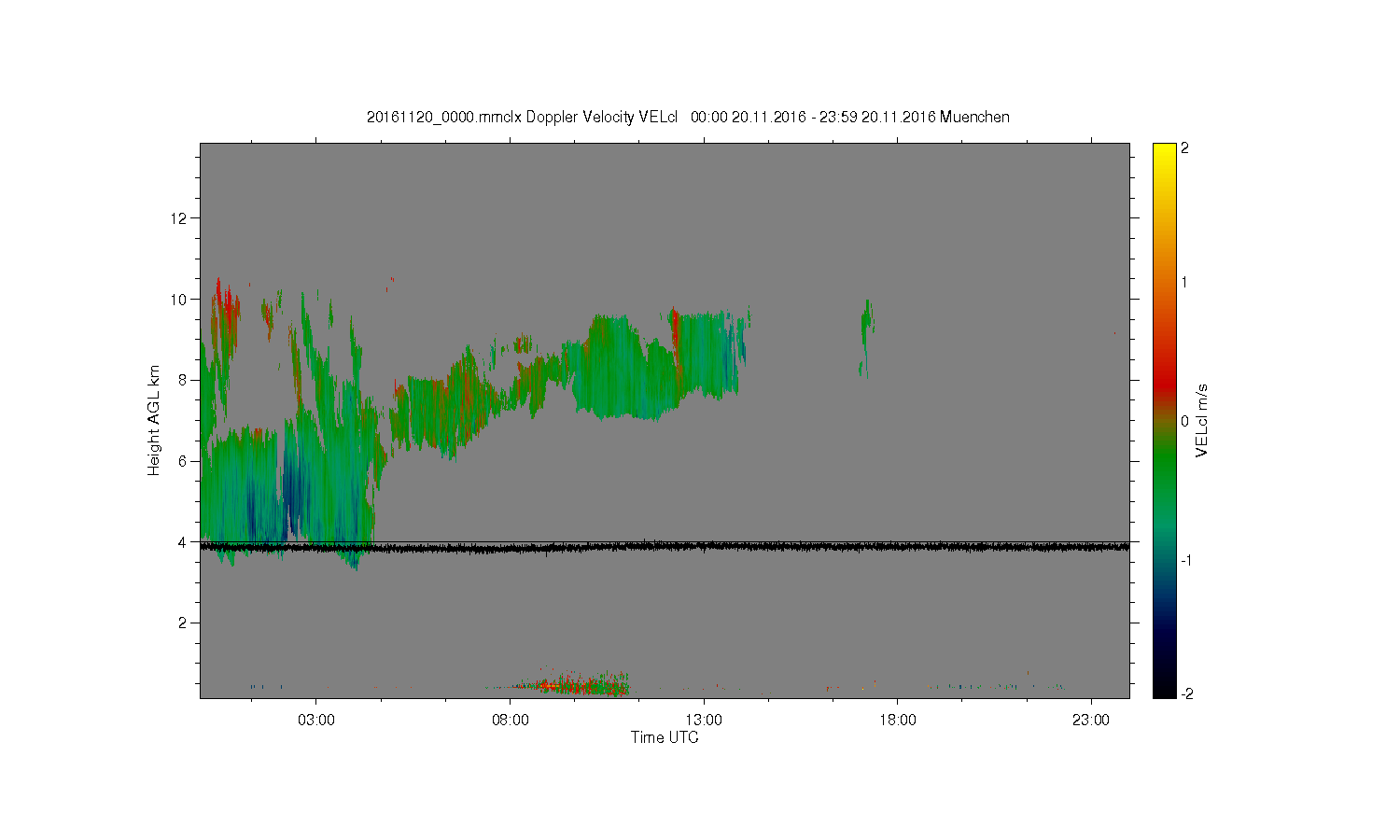Click the height axis tick label 10
The height and width of the screenshot is (840, 1400).
coord(179,300)
